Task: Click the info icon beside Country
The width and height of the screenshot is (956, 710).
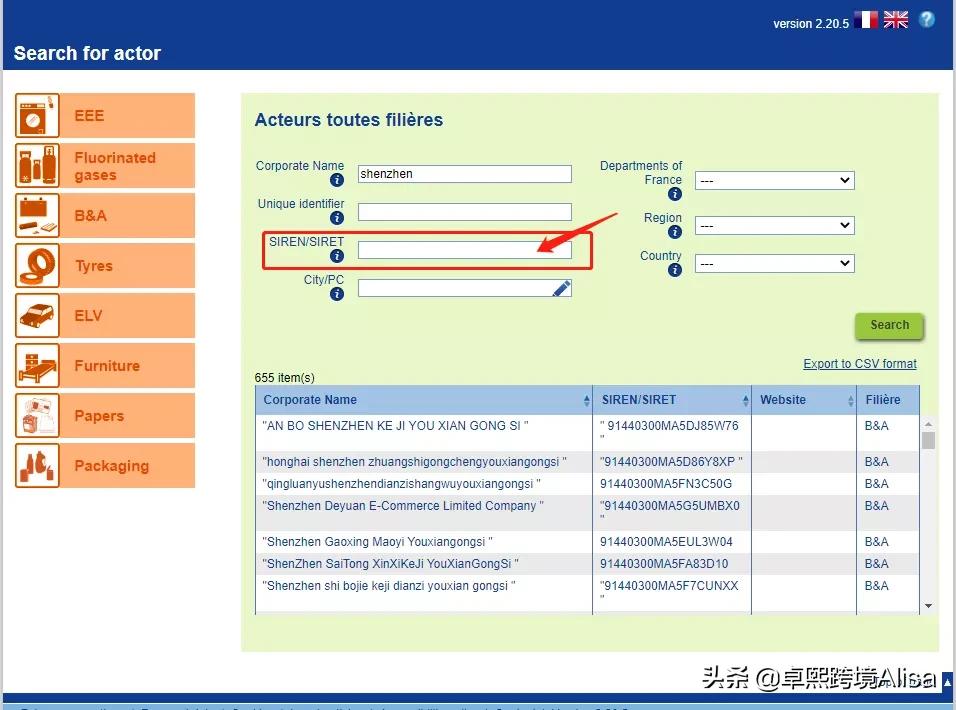Action: (x=675, y=270)
